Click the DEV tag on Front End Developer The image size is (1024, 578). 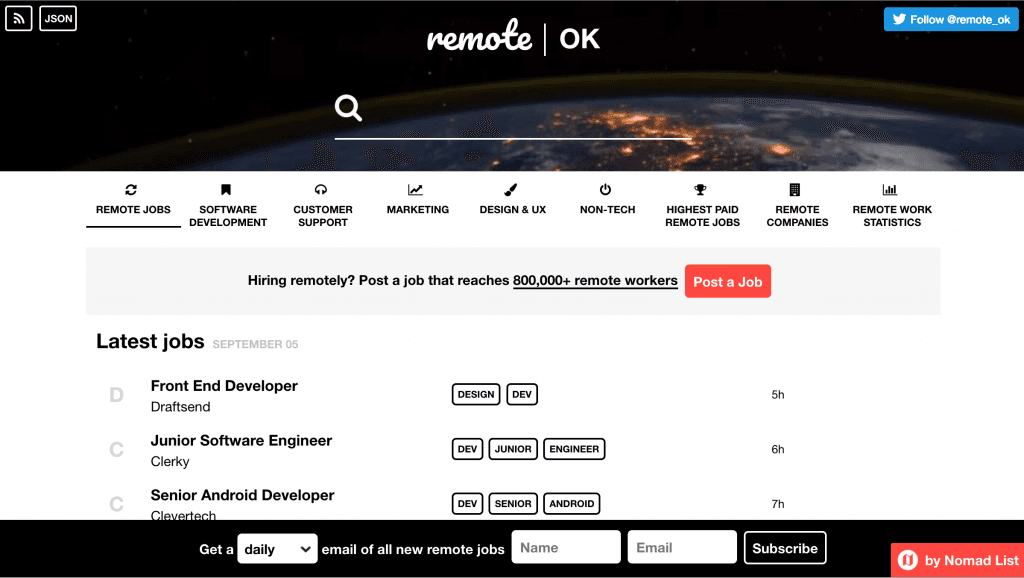pyautogui.click(x=522, y=394)
